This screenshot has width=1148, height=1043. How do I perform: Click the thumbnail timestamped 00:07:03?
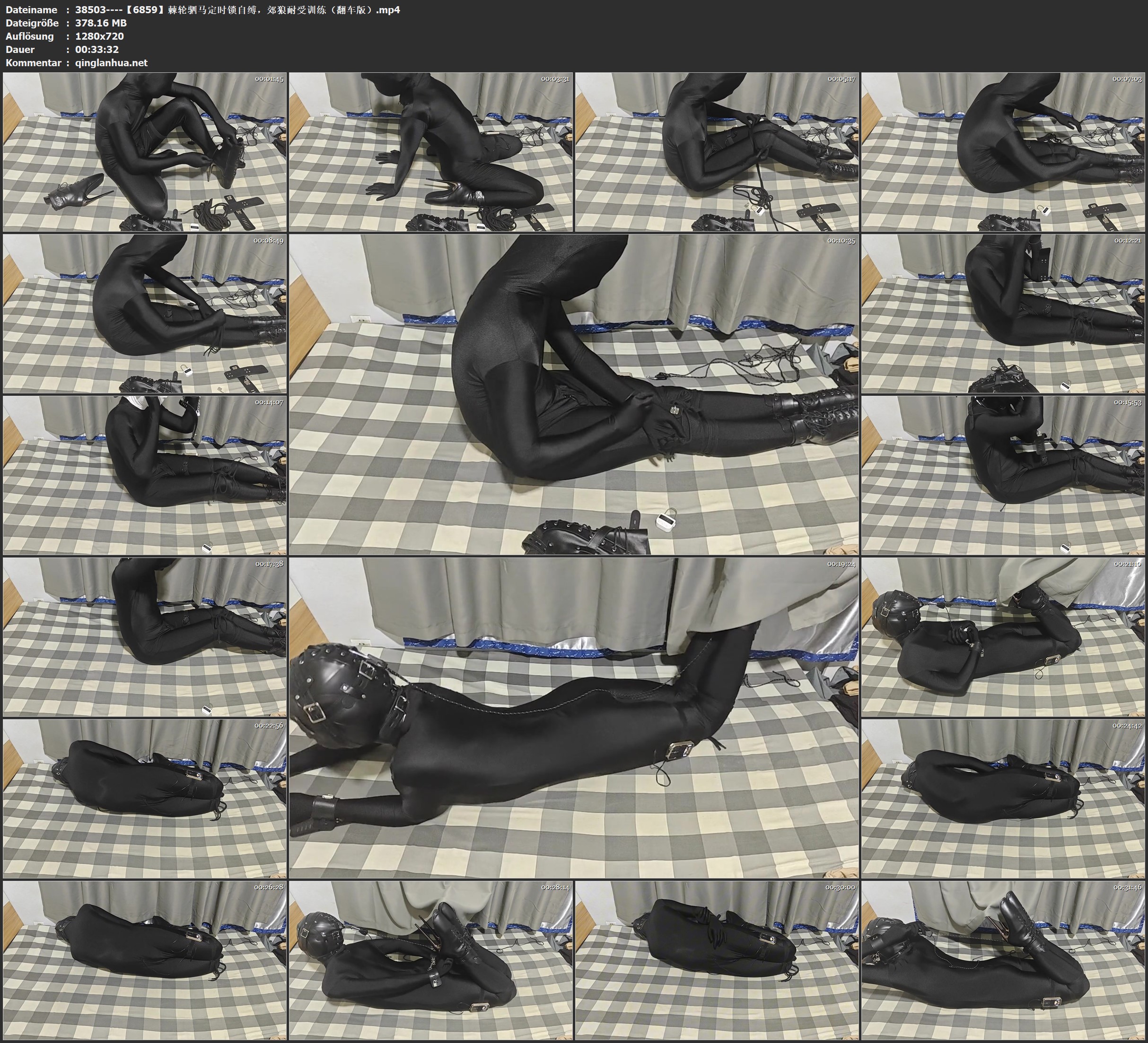point(1003,152)
